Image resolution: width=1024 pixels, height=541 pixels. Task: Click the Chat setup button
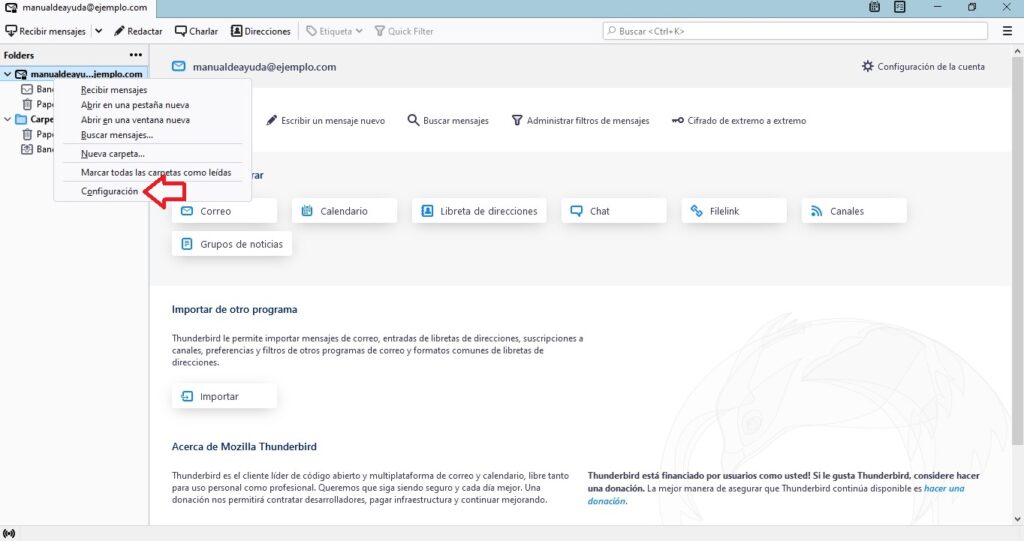pos(614,210)
